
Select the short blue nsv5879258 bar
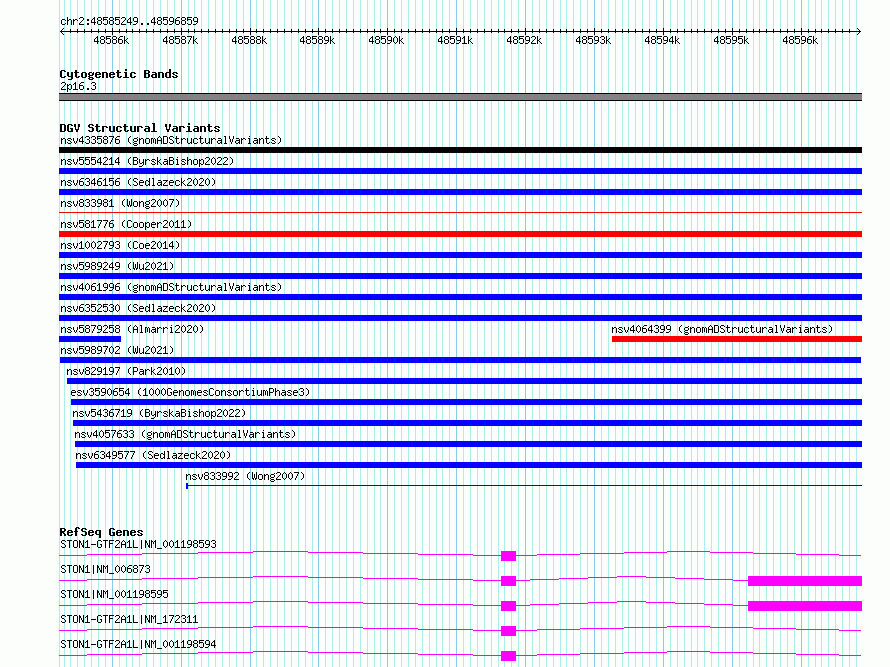[x=90, y=339]
